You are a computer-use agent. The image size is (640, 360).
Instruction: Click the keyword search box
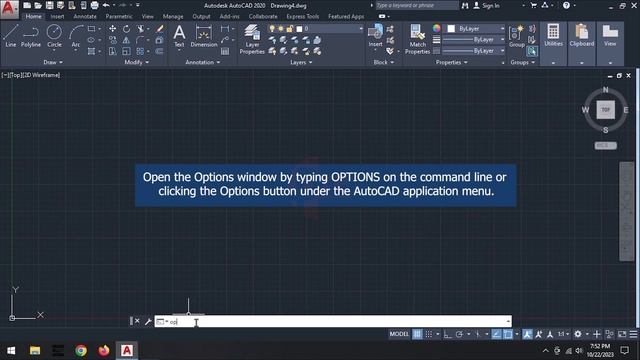click(416, 5)
